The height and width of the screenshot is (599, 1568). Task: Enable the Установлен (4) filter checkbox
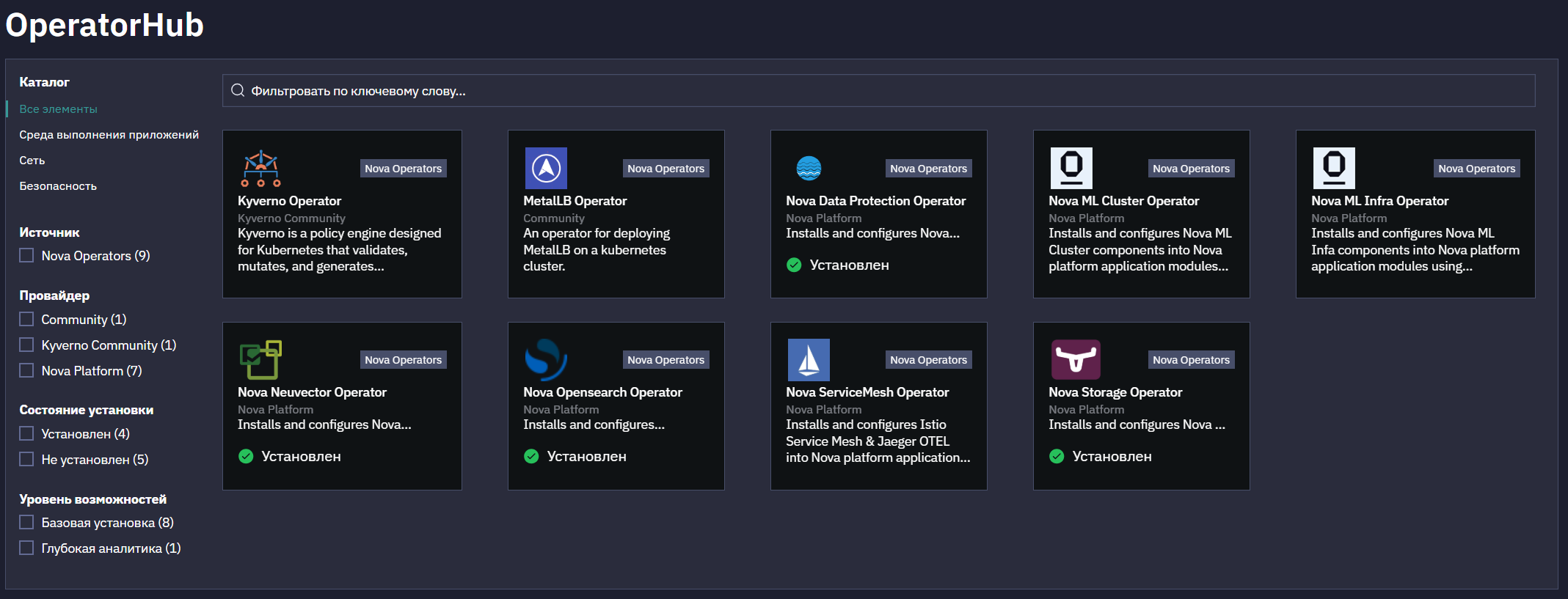coord(26,433)
